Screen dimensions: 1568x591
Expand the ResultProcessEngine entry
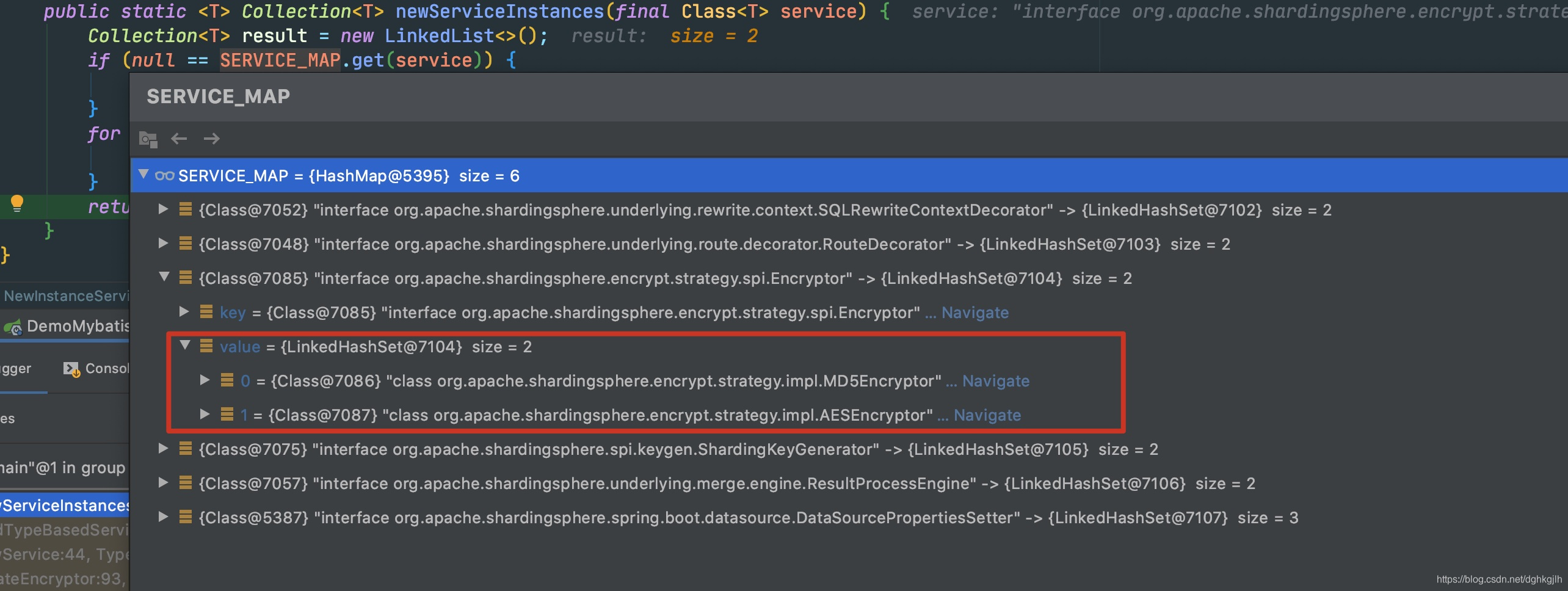coord(163,483)
